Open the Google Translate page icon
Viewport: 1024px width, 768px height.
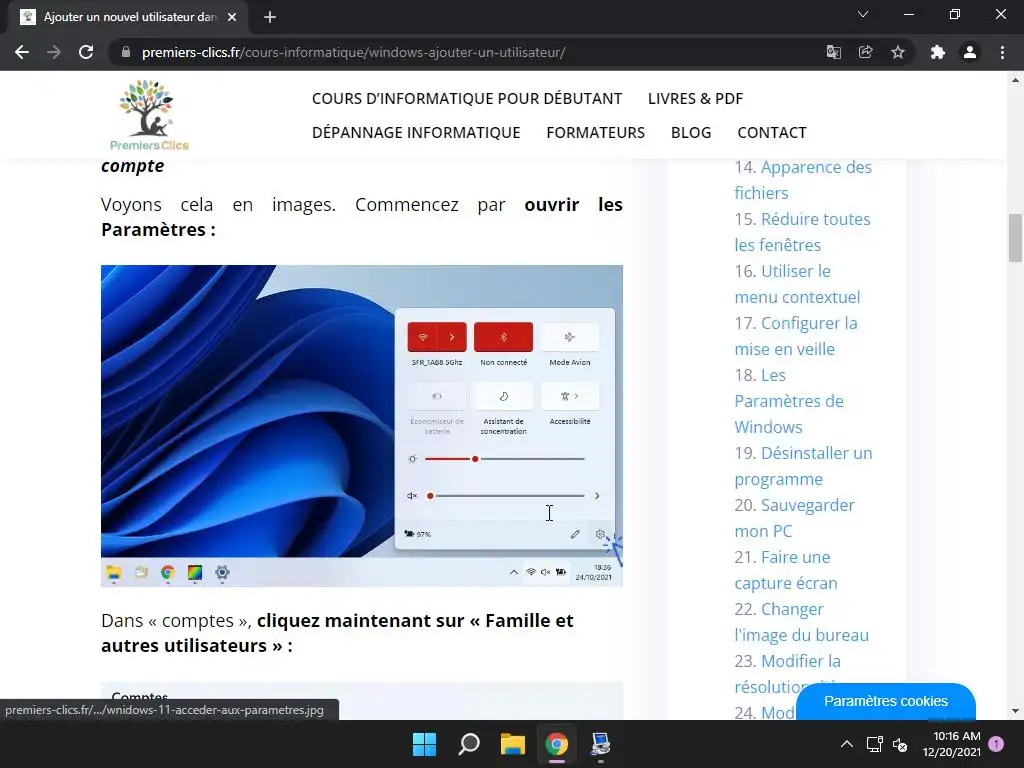point(833,52)
